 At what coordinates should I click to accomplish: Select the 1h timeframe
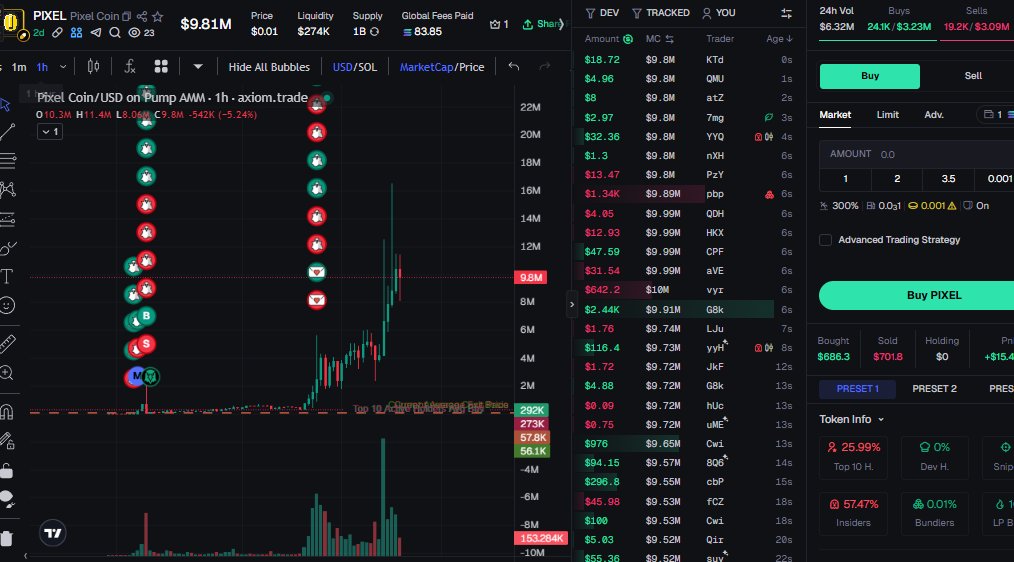pos(42,67)
